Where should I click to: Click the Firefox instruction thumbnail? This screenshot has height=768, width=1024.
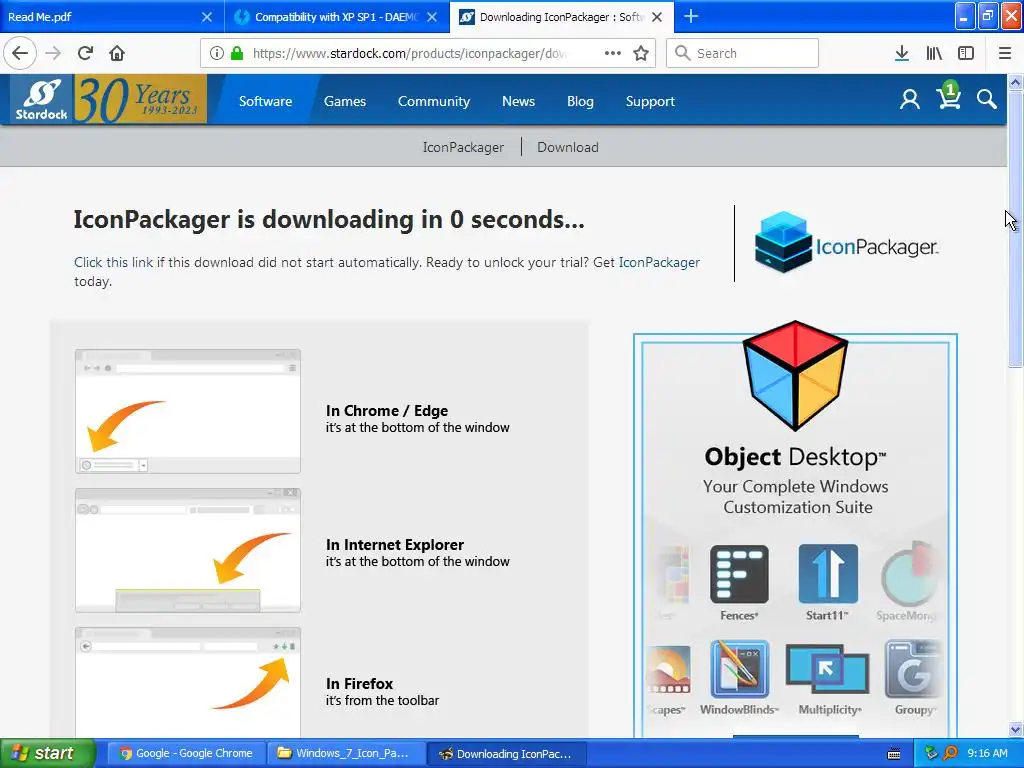pyautogui.click(x=188, y=682)
